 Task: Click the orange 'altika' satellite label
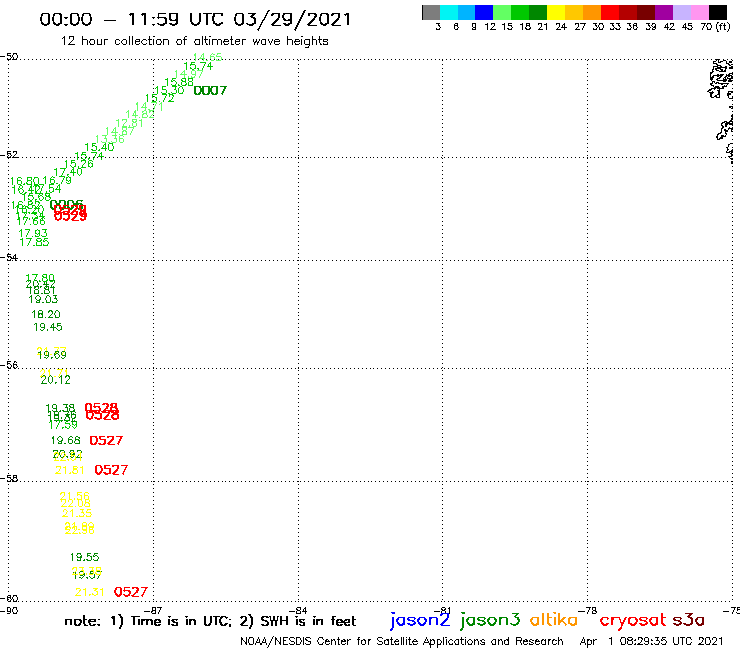[554, 620]
